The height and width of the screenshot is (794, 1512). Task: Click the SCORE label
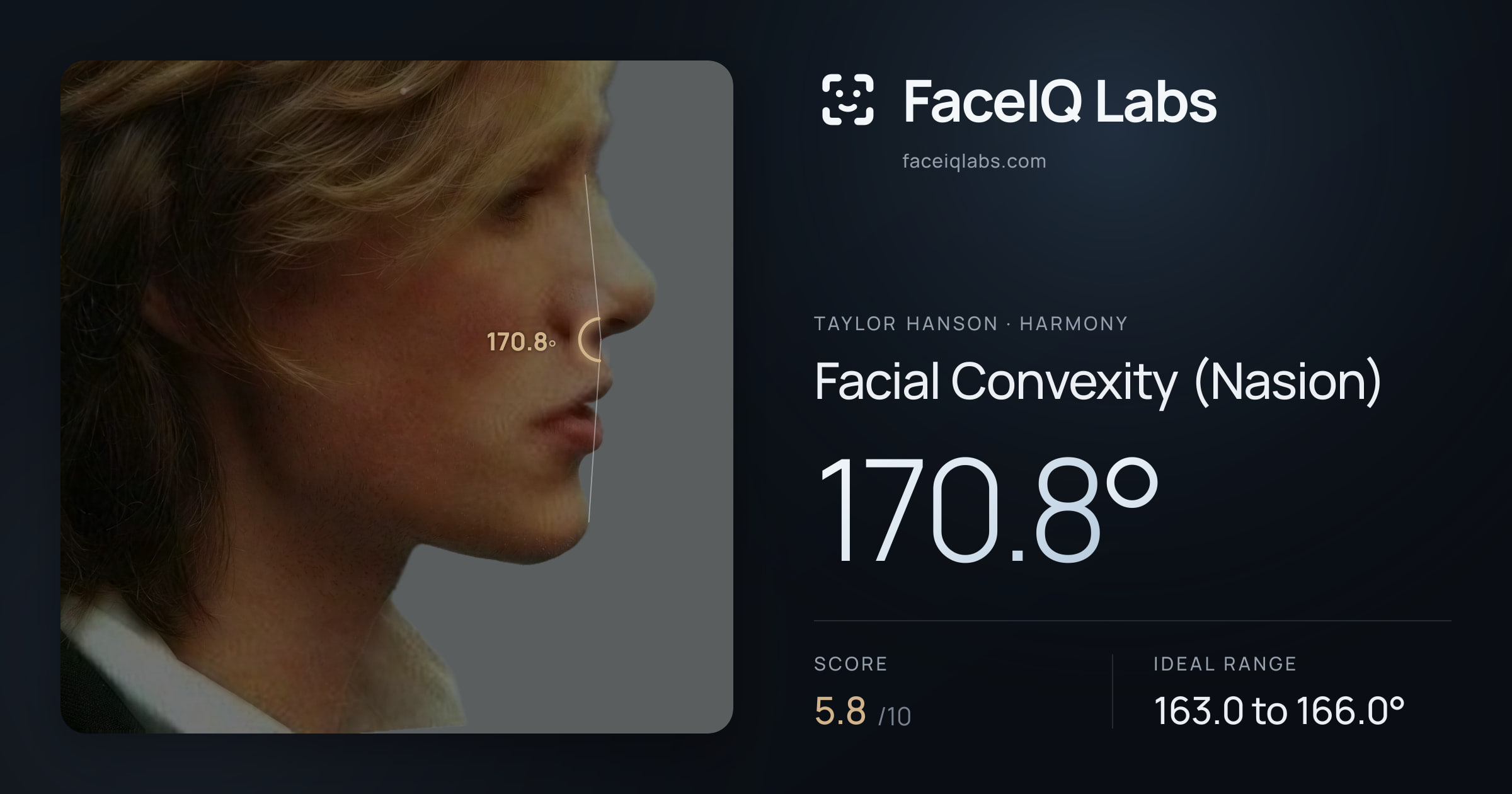pos(850,664)
